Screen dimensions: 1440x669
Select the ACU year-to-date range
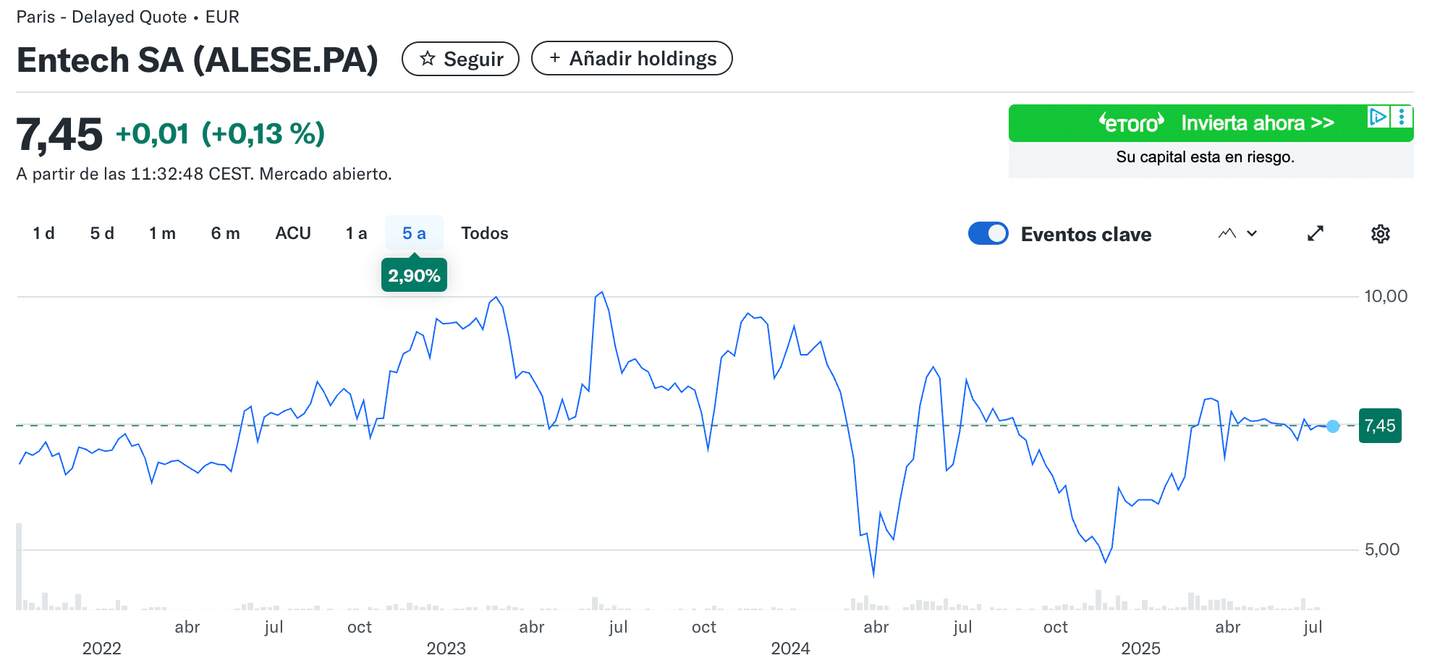click(293, 233)
